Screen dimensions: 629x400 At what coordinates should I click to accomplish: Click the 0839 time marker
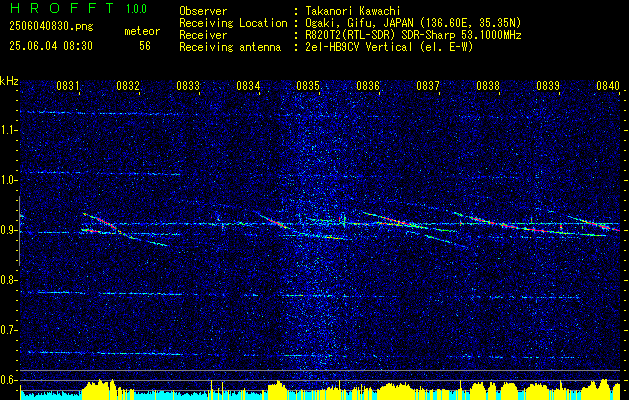pos(548,85)
